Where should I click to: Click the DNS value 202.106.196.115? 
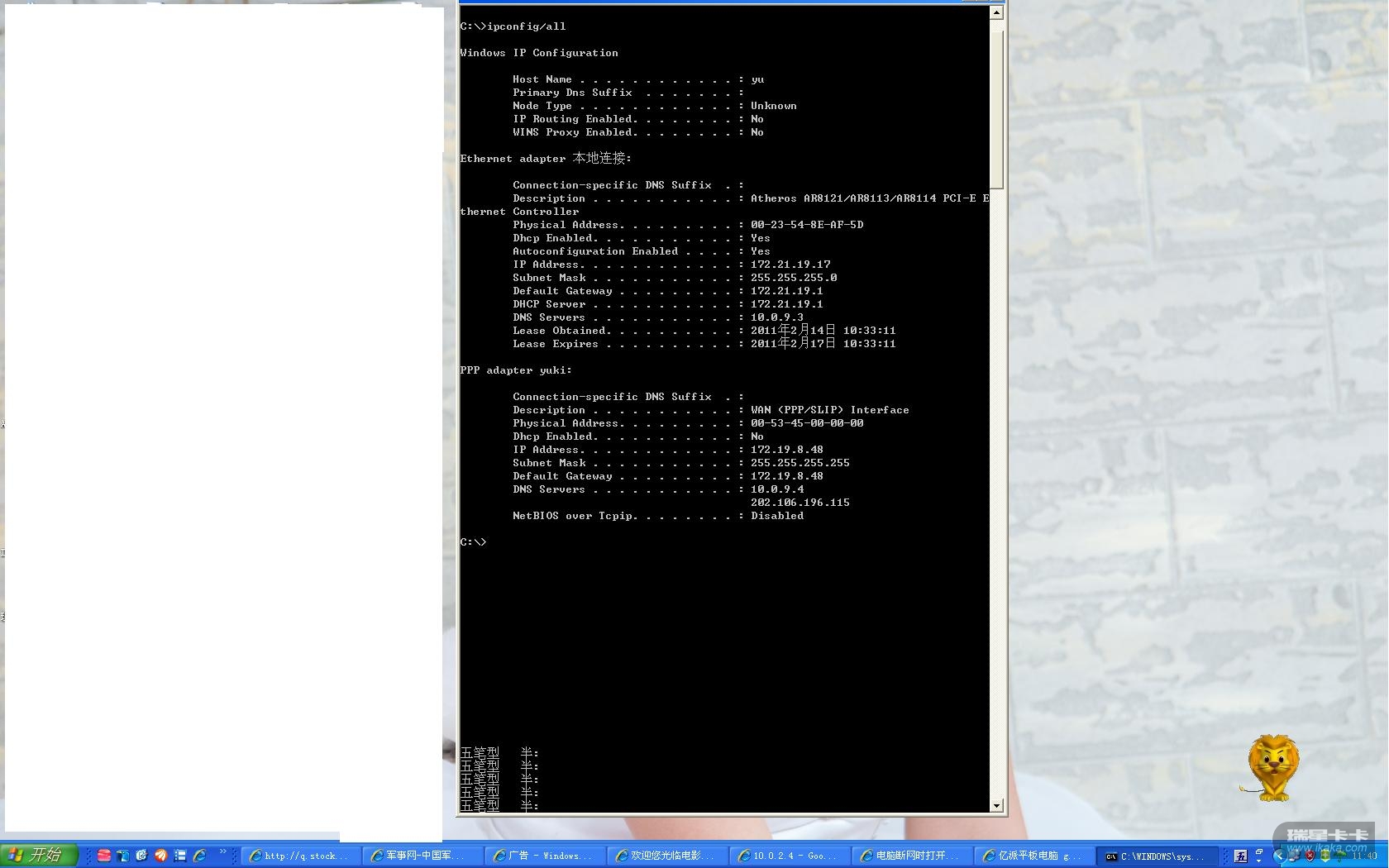(x=800, y=503)
